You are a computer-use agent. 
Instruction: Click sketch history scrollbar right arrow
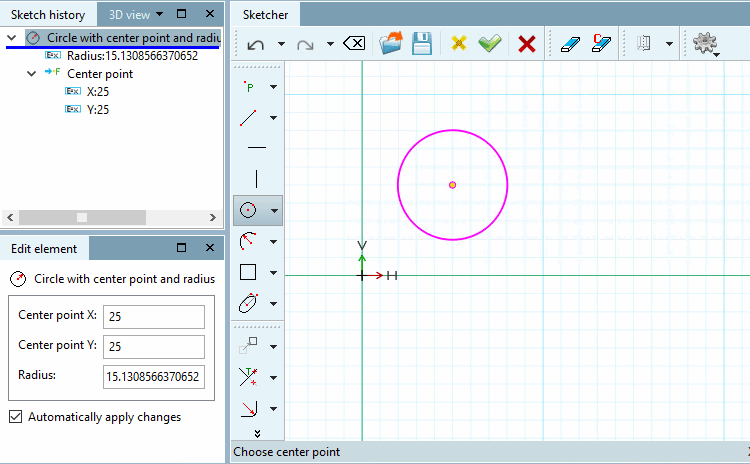213,218
